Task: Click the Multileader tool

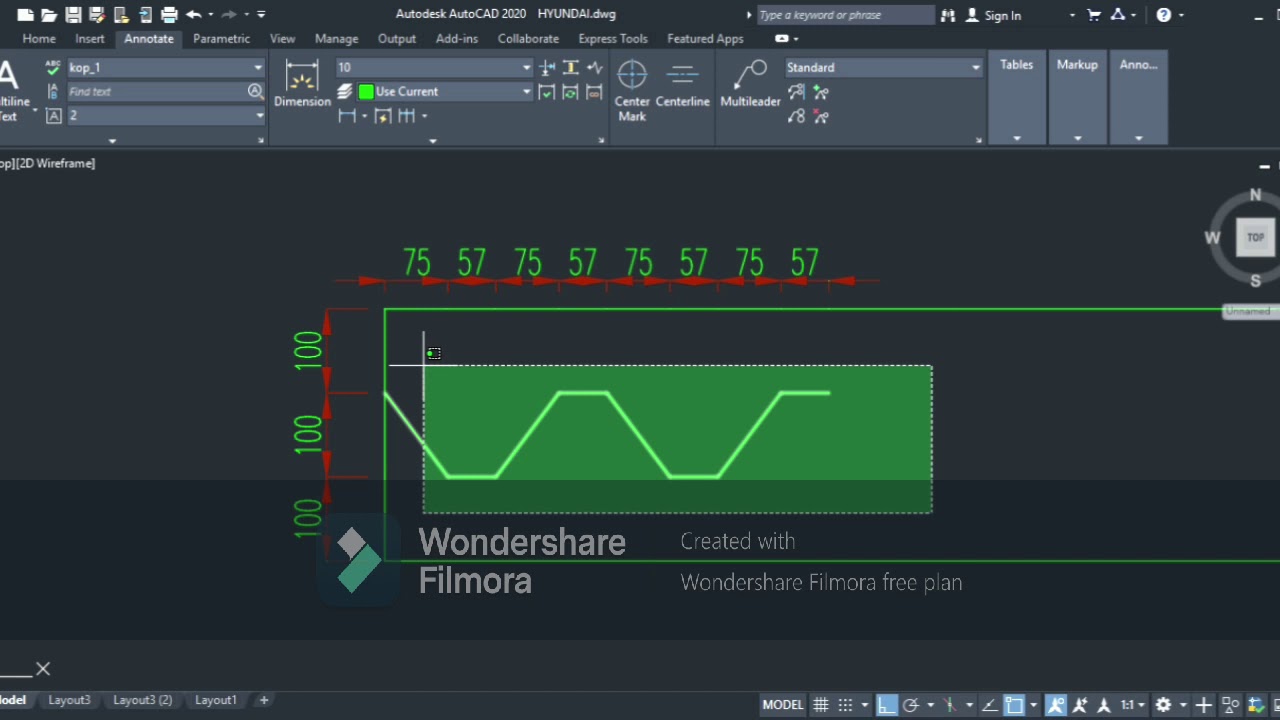Action: tap(750, 84)
